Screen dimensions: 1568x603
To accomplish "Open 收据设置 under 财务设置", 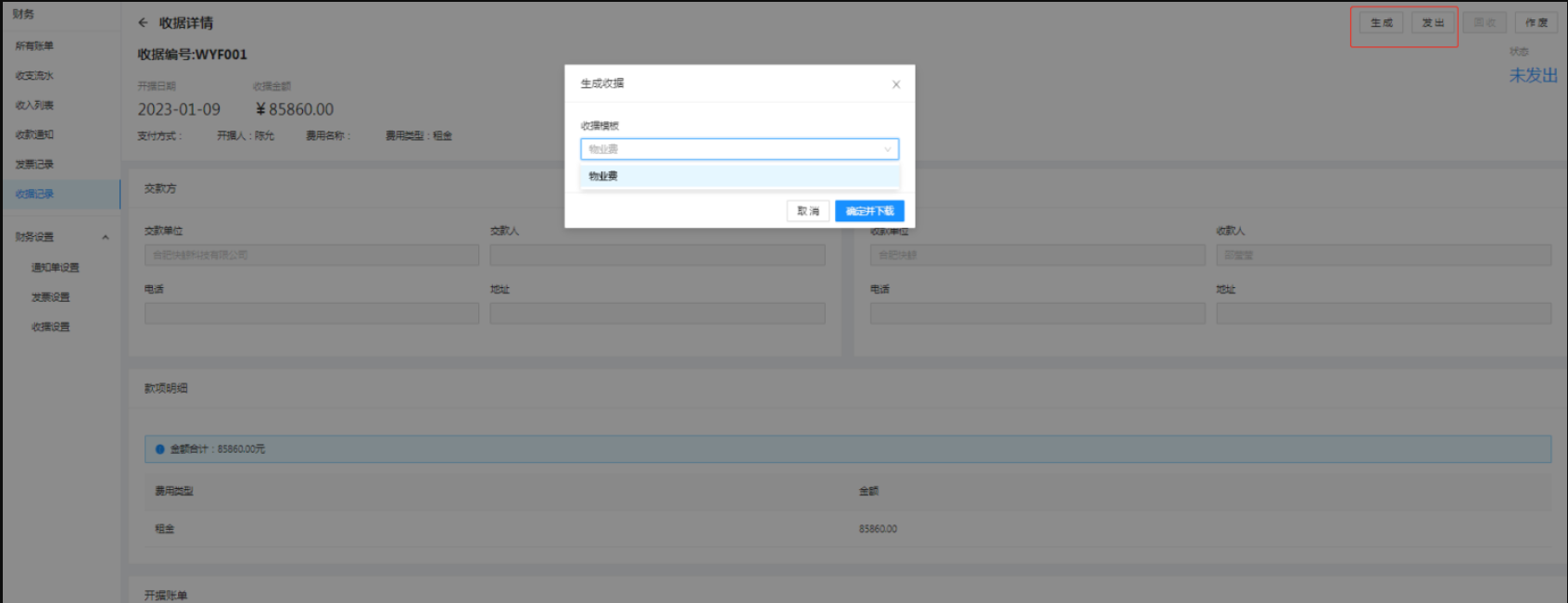I will click(50, 327).
